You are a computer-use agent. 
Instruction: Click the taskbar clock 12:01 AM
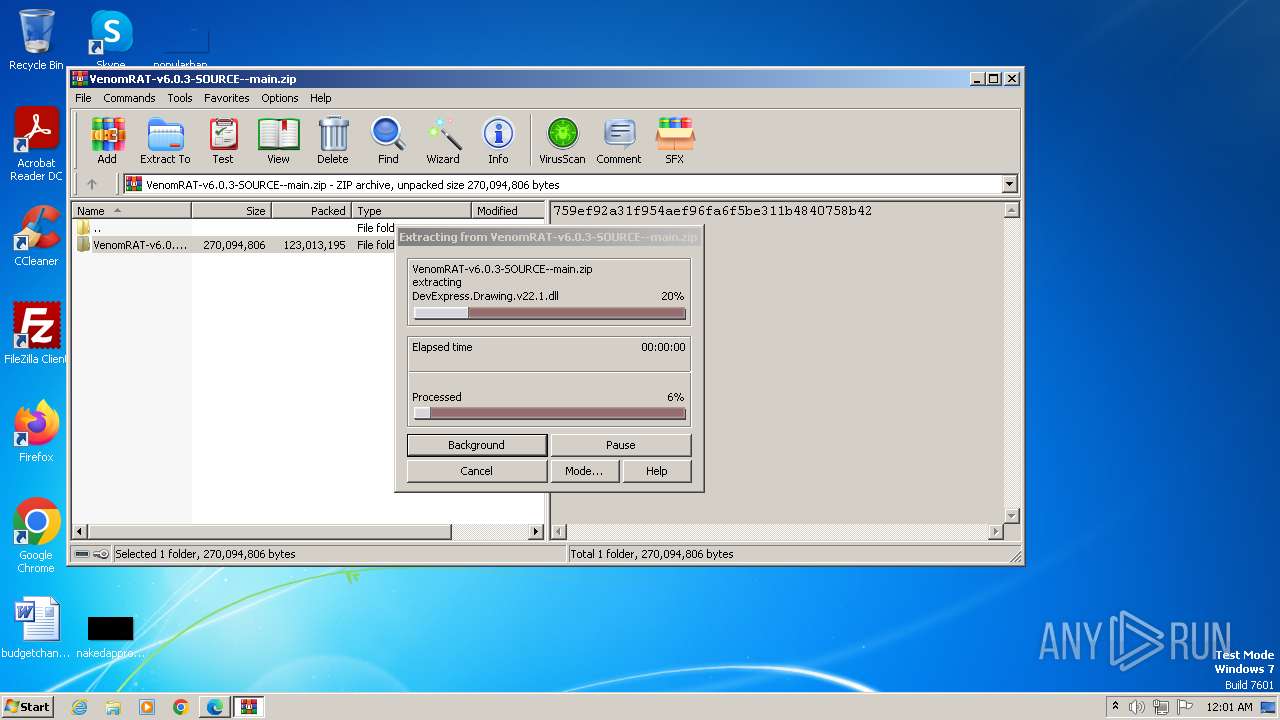coord(1229,707)
